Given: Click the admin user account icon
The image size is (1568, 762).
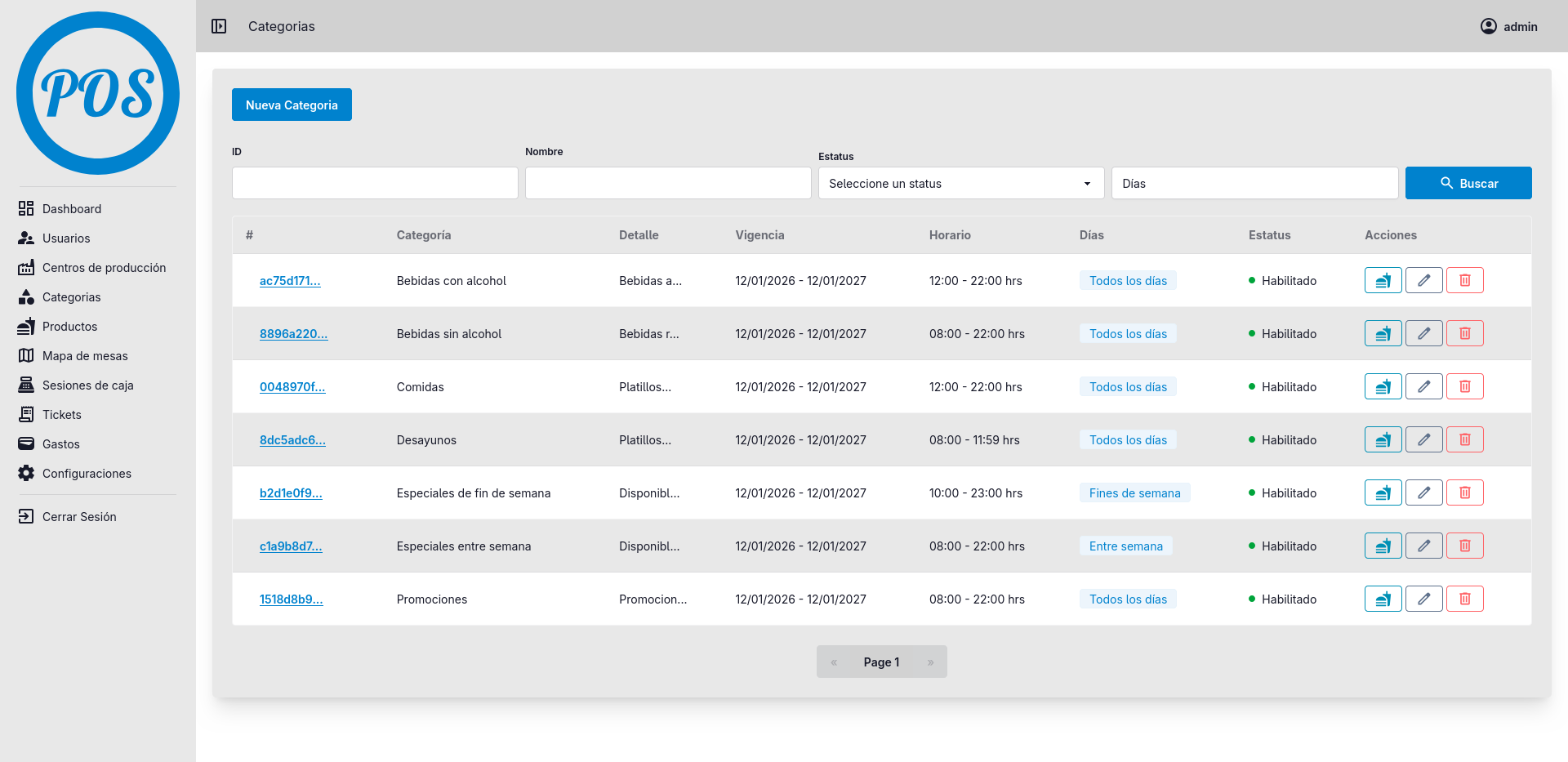Looking at the screenshot, I should pyautogui.click(x=1488, y=26).
